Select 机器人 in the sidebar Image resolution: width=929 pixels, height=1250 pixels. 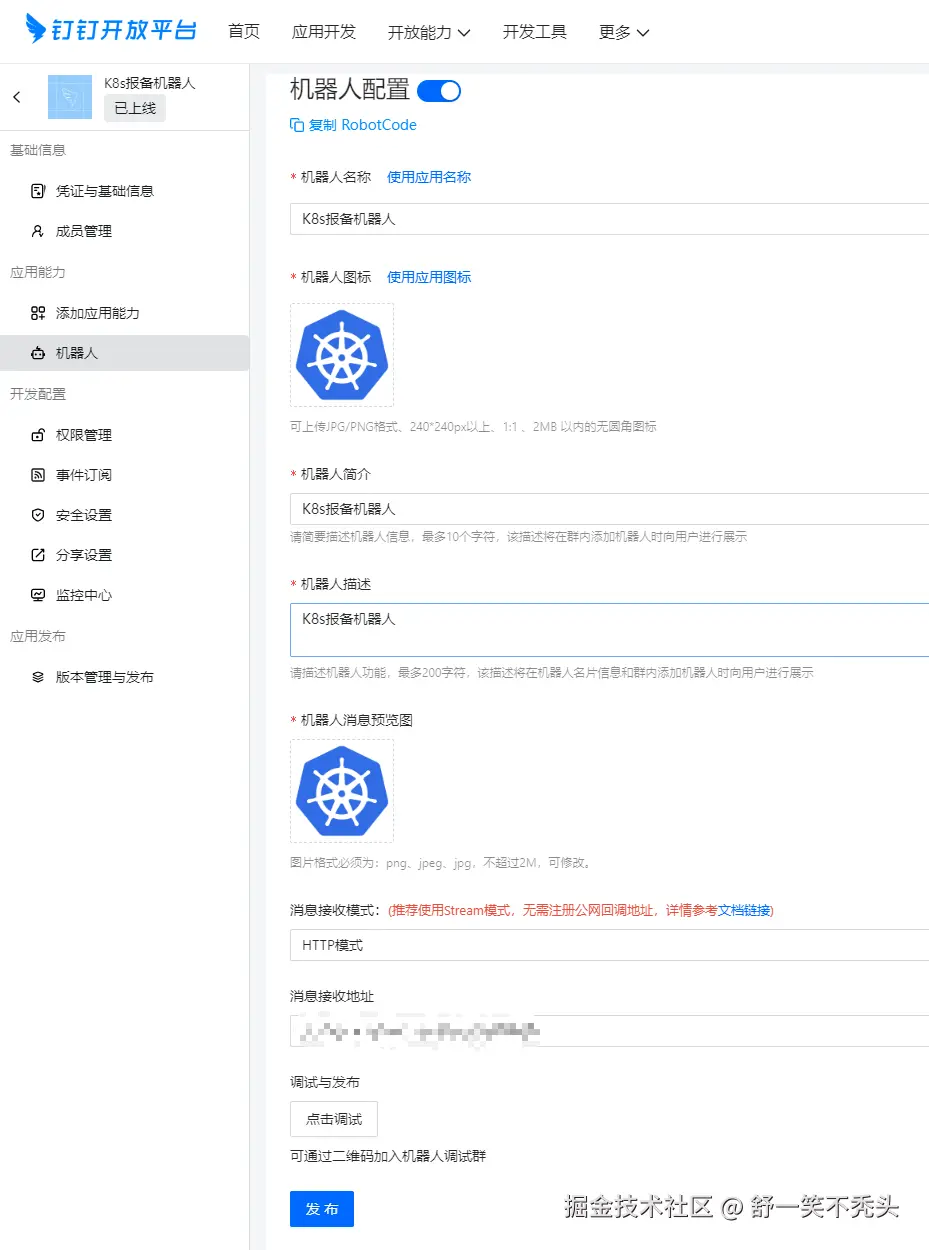pyautogui.click(x=124, y=353)
